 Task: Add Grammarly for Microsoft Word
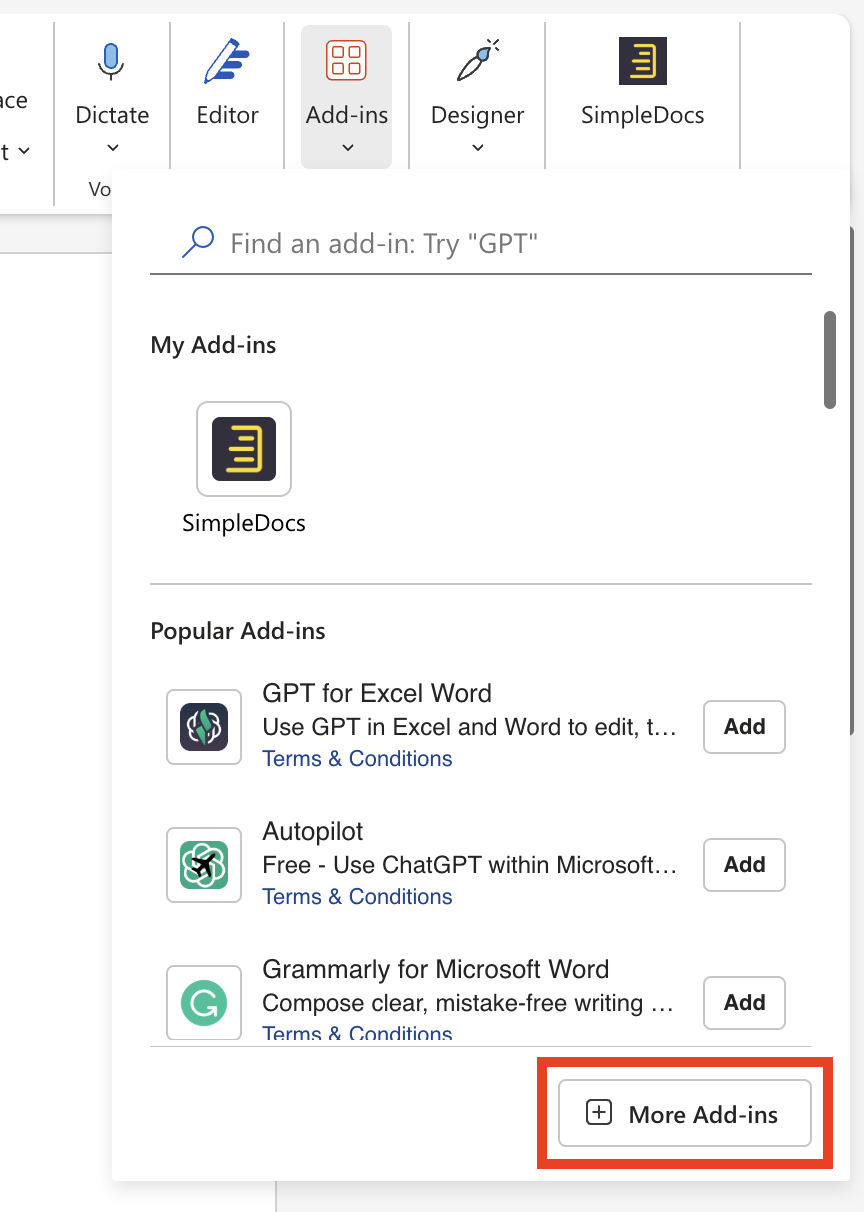pyautogui.click(x=744, y=1003)
